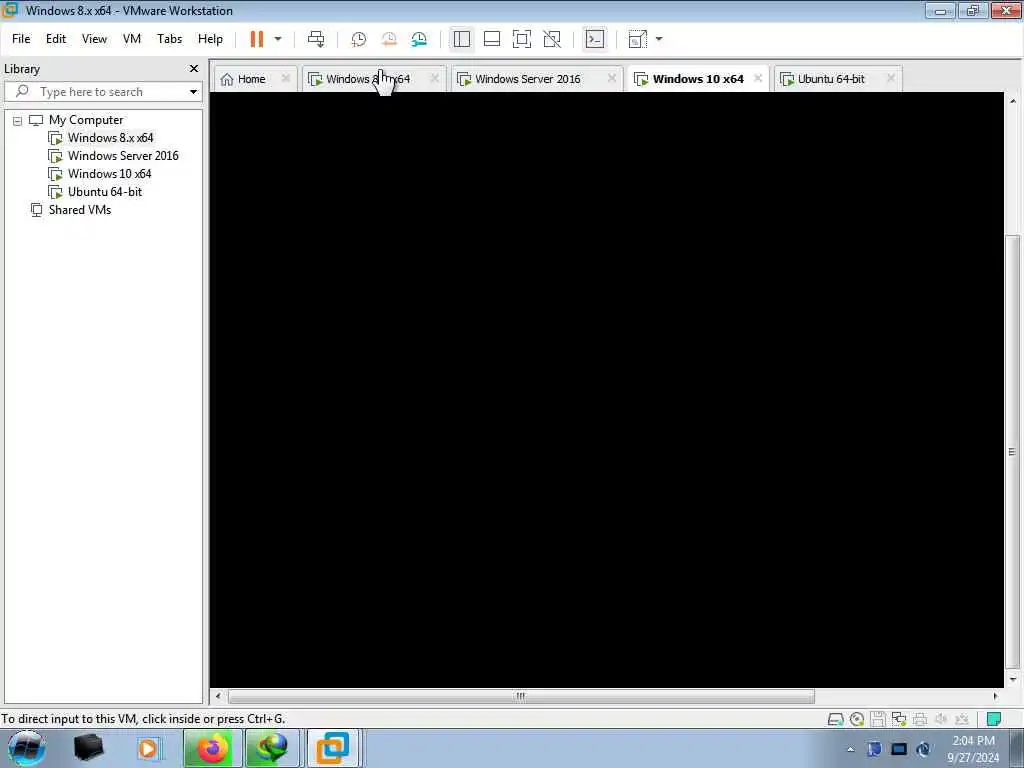Toggle the library sidebar view

coord(462,39)
